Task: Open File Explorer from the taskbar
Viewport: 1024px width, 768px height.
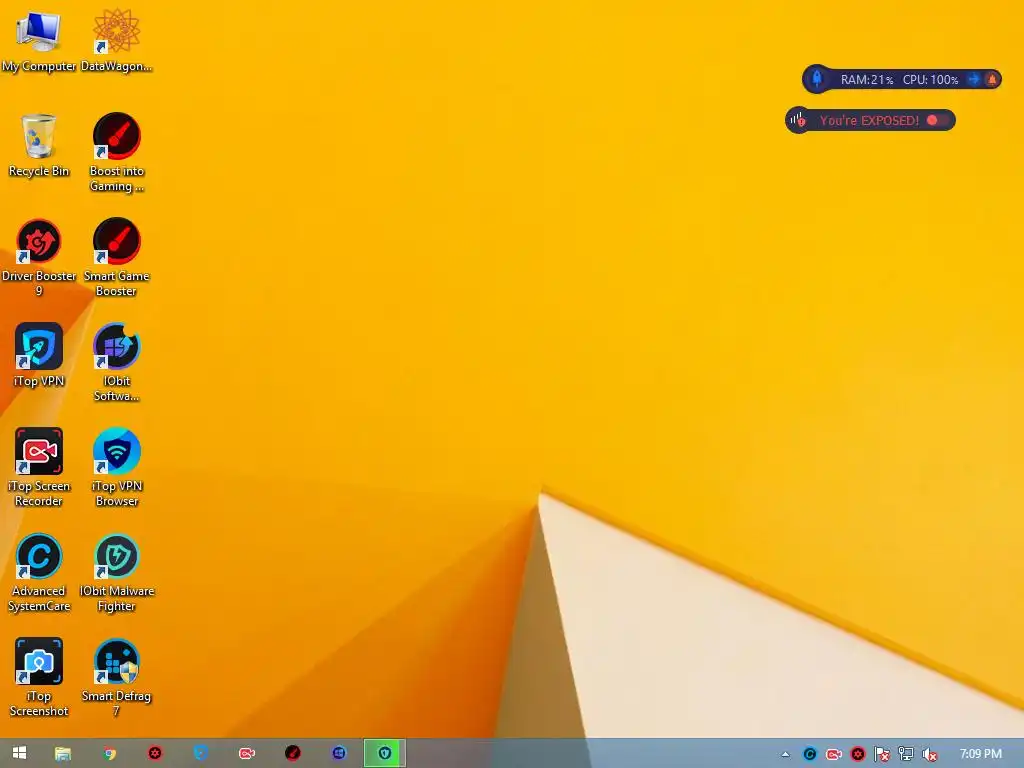Action: [x=63, y=754]
